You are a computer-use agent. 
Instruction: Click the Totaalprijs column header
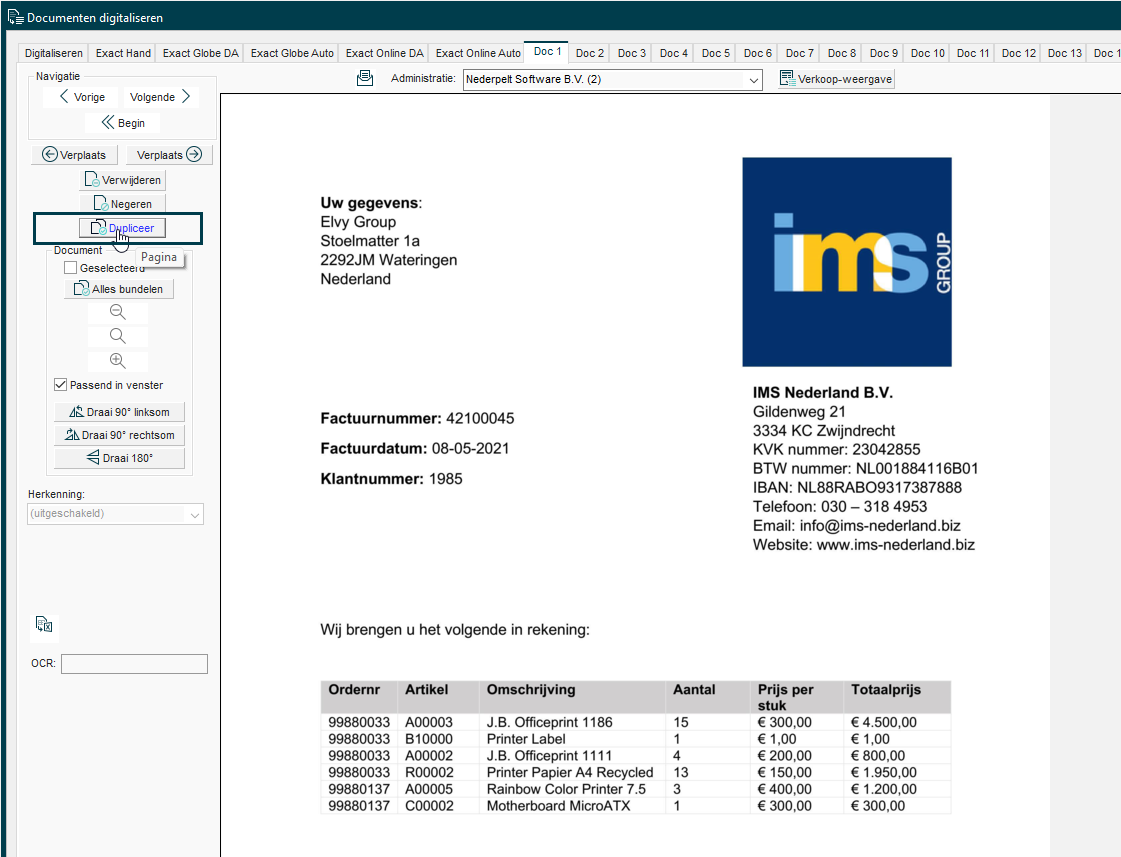[886, 690]
